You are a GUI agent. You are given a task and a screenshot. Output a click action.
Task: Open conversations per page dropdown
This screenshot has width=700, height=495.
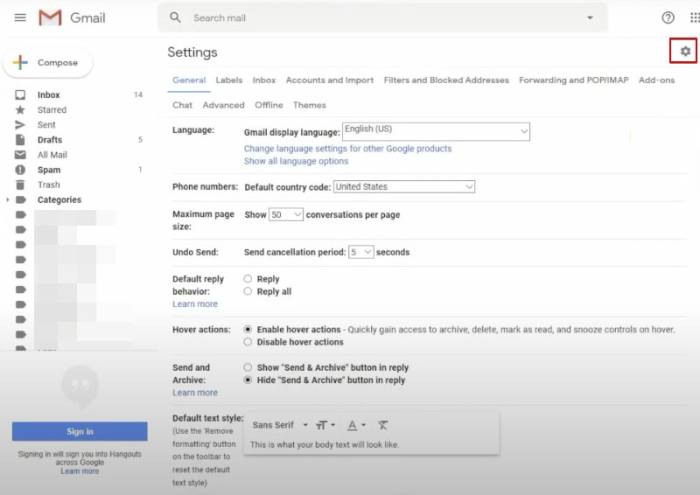286,215
